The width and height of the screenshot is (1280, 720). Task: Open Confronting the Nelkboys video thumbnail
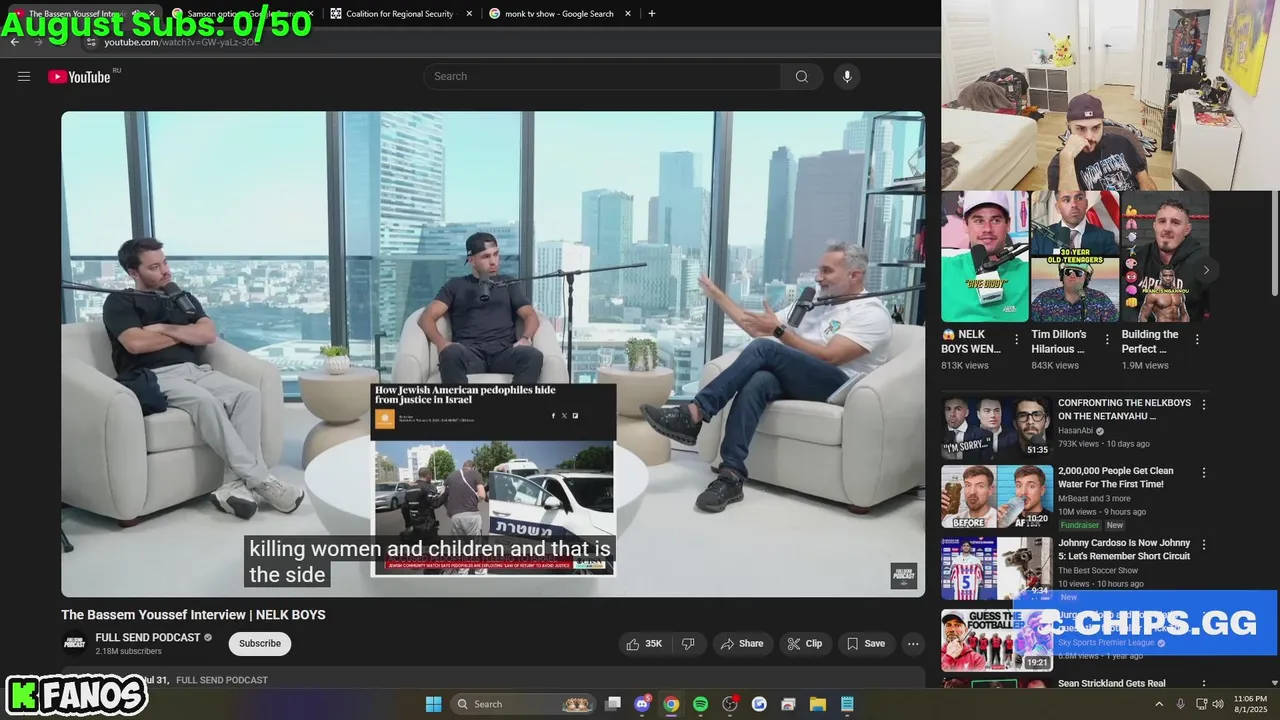(996, 428)
